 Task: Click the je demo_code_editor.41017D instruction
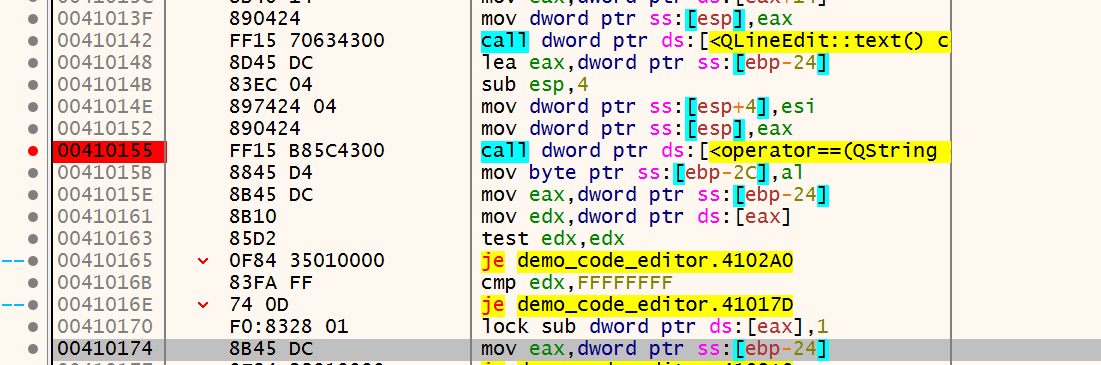click(x=637, y=305)
